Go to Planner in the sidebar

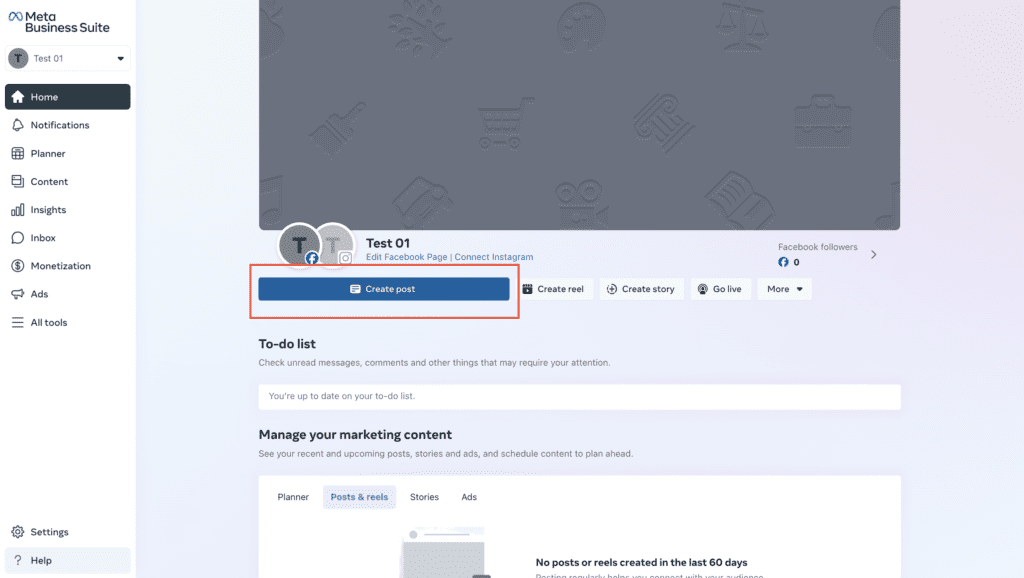click(x=68, y=153)
